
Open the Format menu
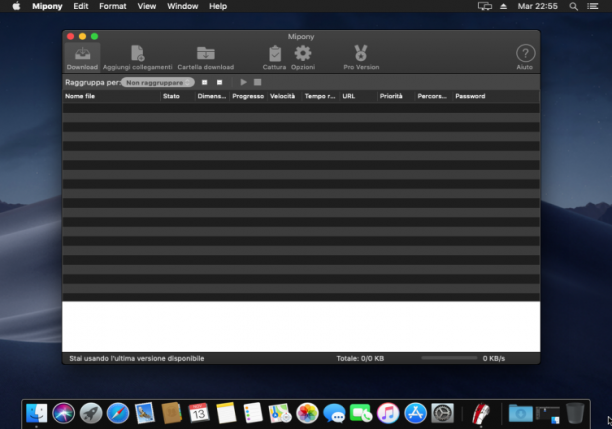[x=113, y=6]
